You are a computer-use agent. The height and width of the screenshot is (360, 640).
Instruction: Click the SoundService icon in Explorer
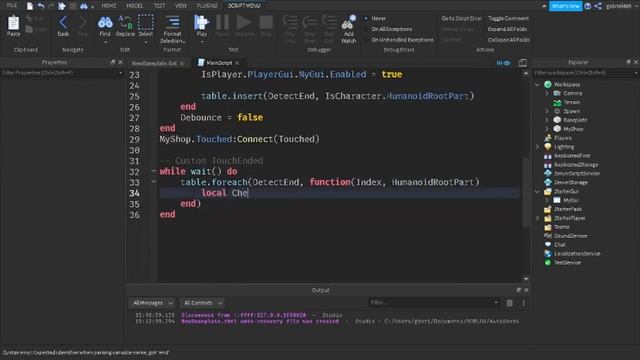548,236
